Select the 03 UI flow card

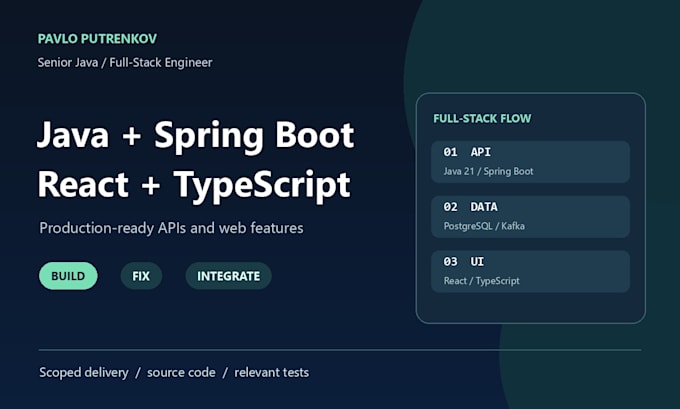coord(530,272)
